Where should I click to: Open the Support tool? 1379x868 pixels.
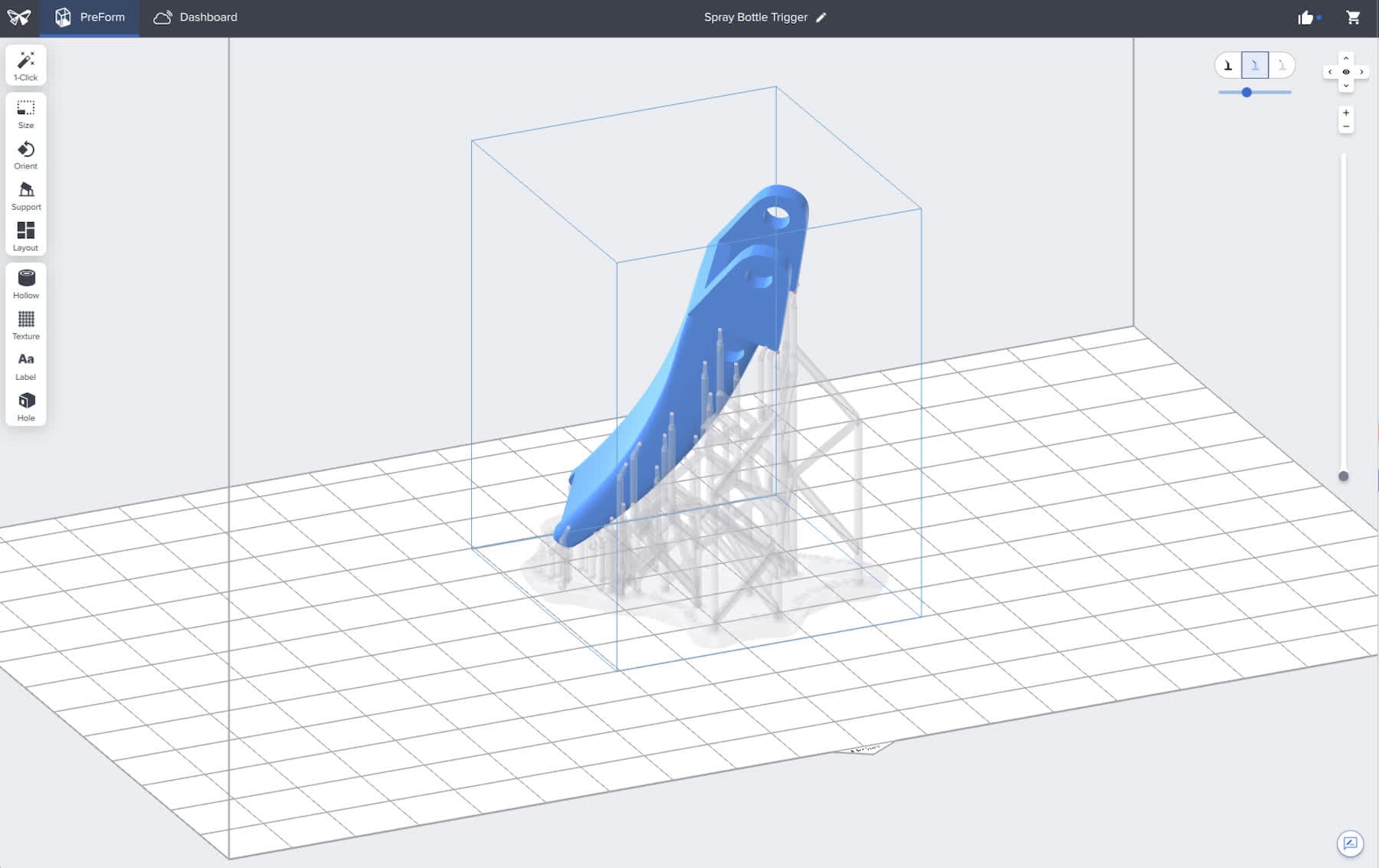coord(26,196)
